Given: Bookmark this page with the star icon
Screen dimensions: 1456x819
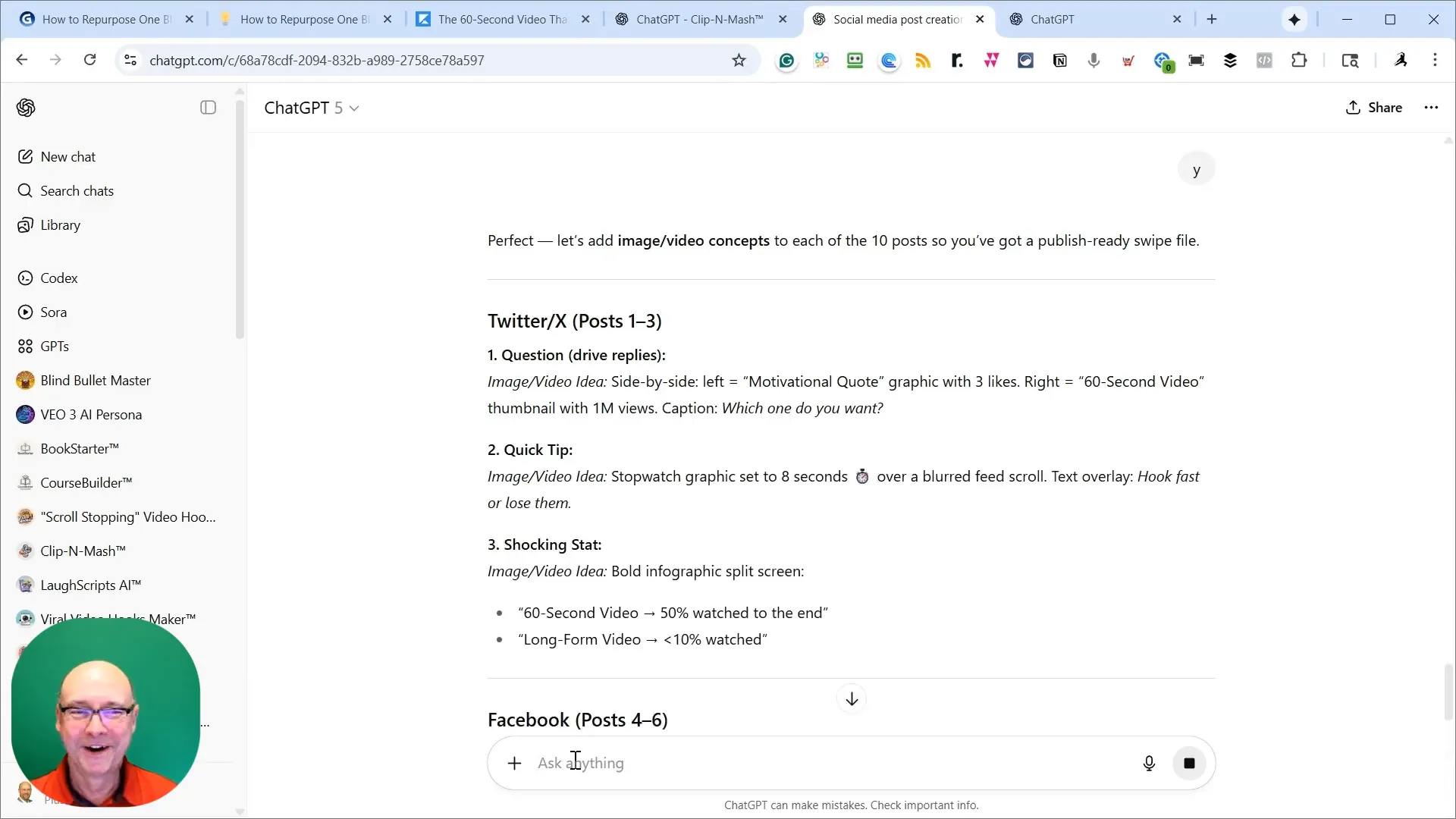Looking at the screenshot, I should (739, 60).
